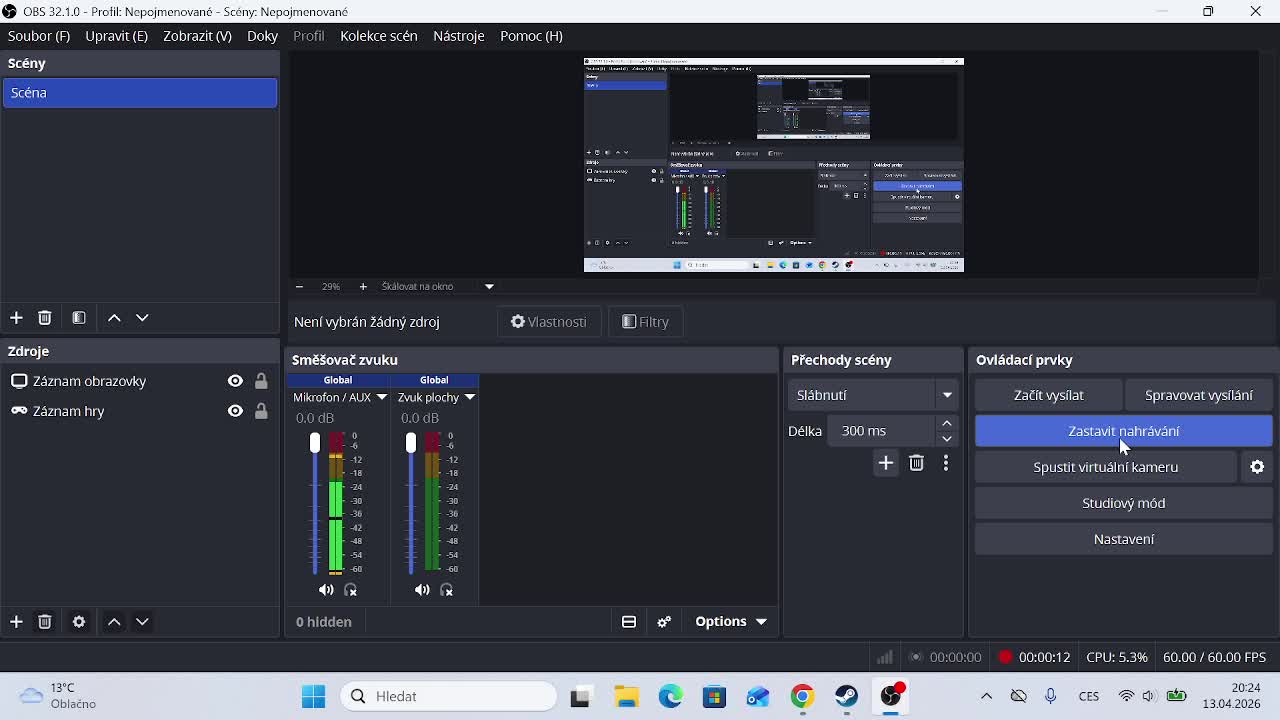
Task: Expand the Zvuk plochy channel dropdown arrow
Action: (469, 397)
